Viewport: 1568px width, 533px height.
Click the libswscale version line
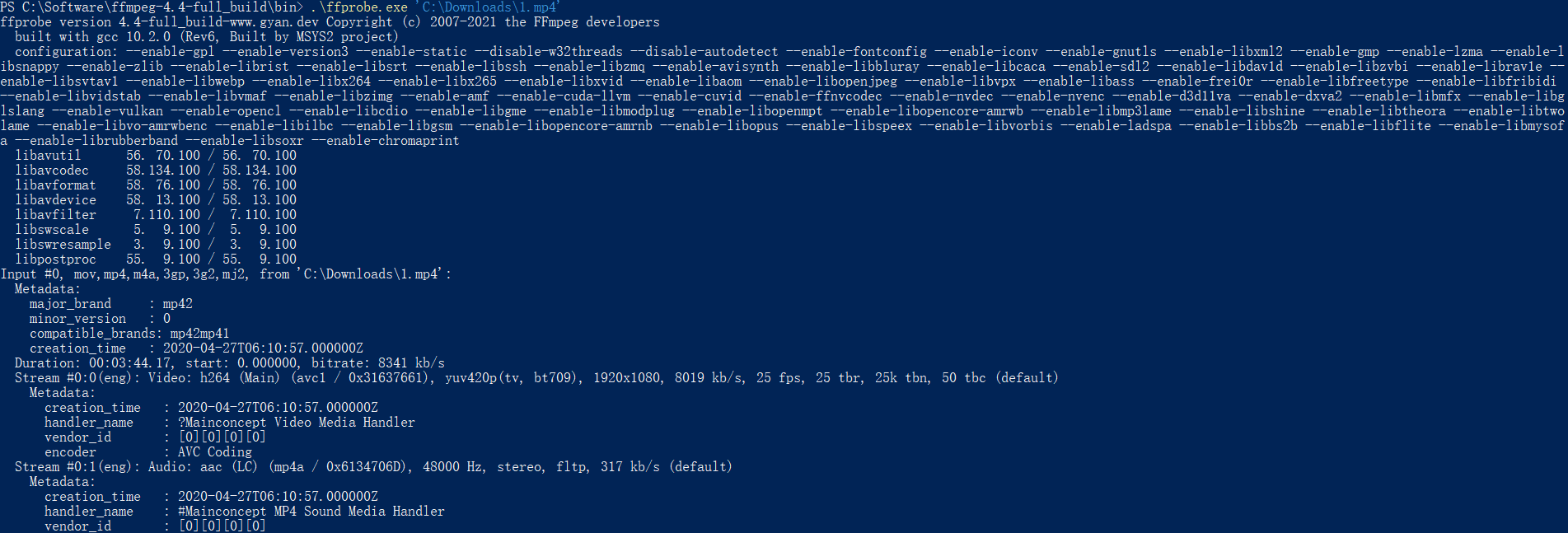point(156,229)
